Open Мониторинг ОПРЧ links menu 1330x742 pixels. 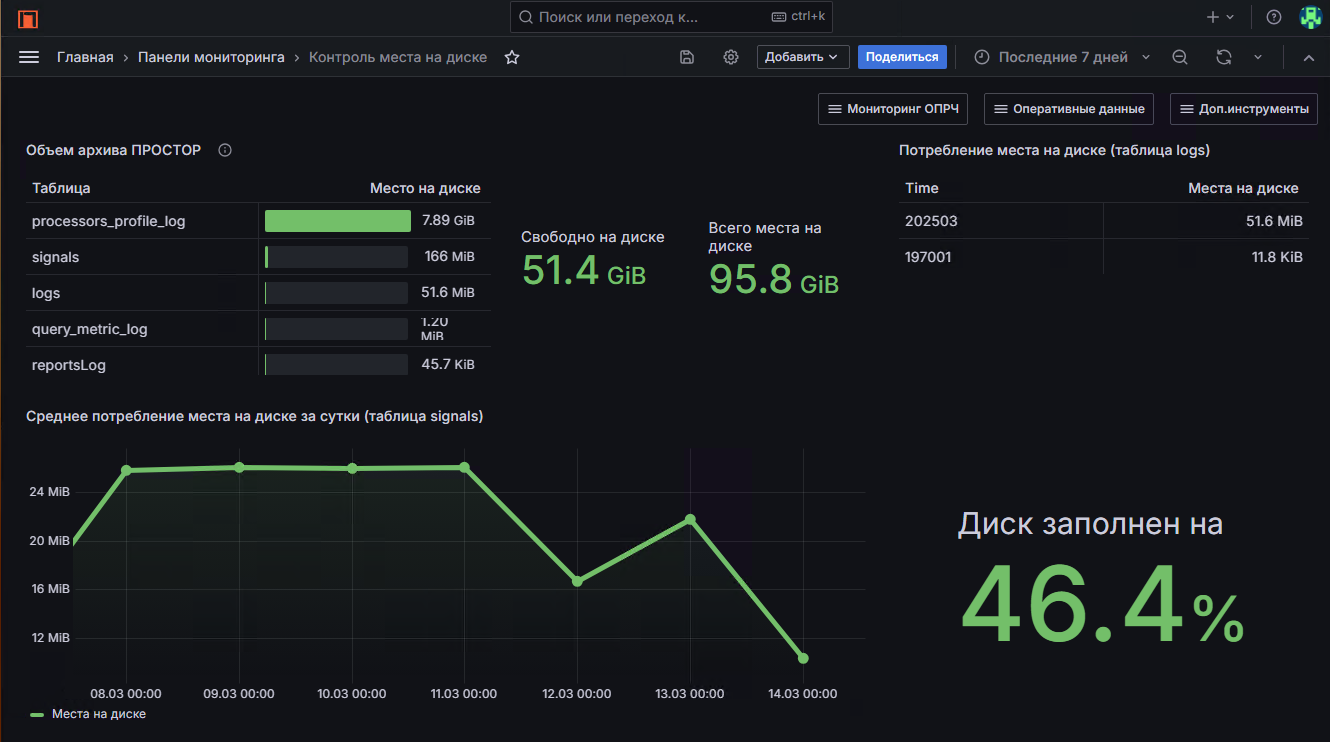click(x=893, y=109)
